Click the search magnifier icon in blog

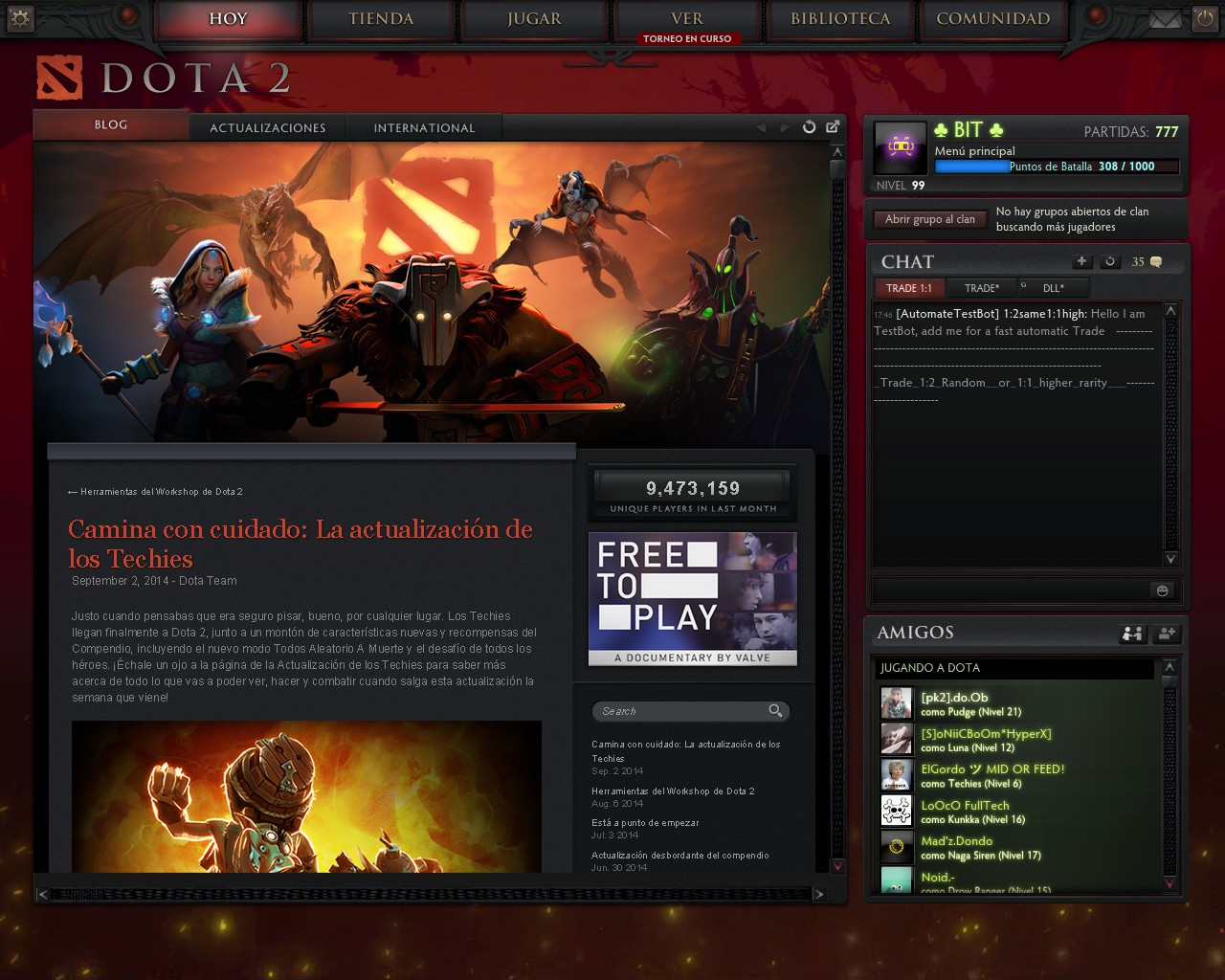point(775,710)
